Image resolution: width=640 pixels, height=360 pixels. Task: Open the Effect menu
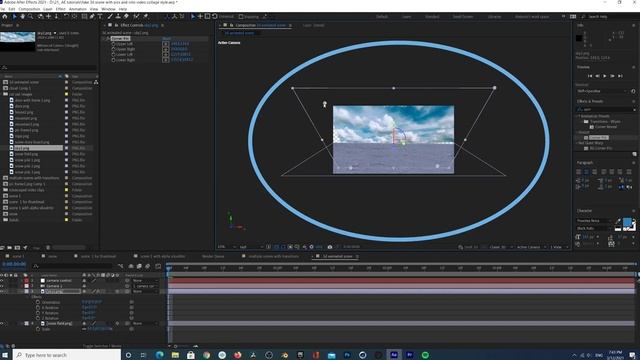[60, 9]
